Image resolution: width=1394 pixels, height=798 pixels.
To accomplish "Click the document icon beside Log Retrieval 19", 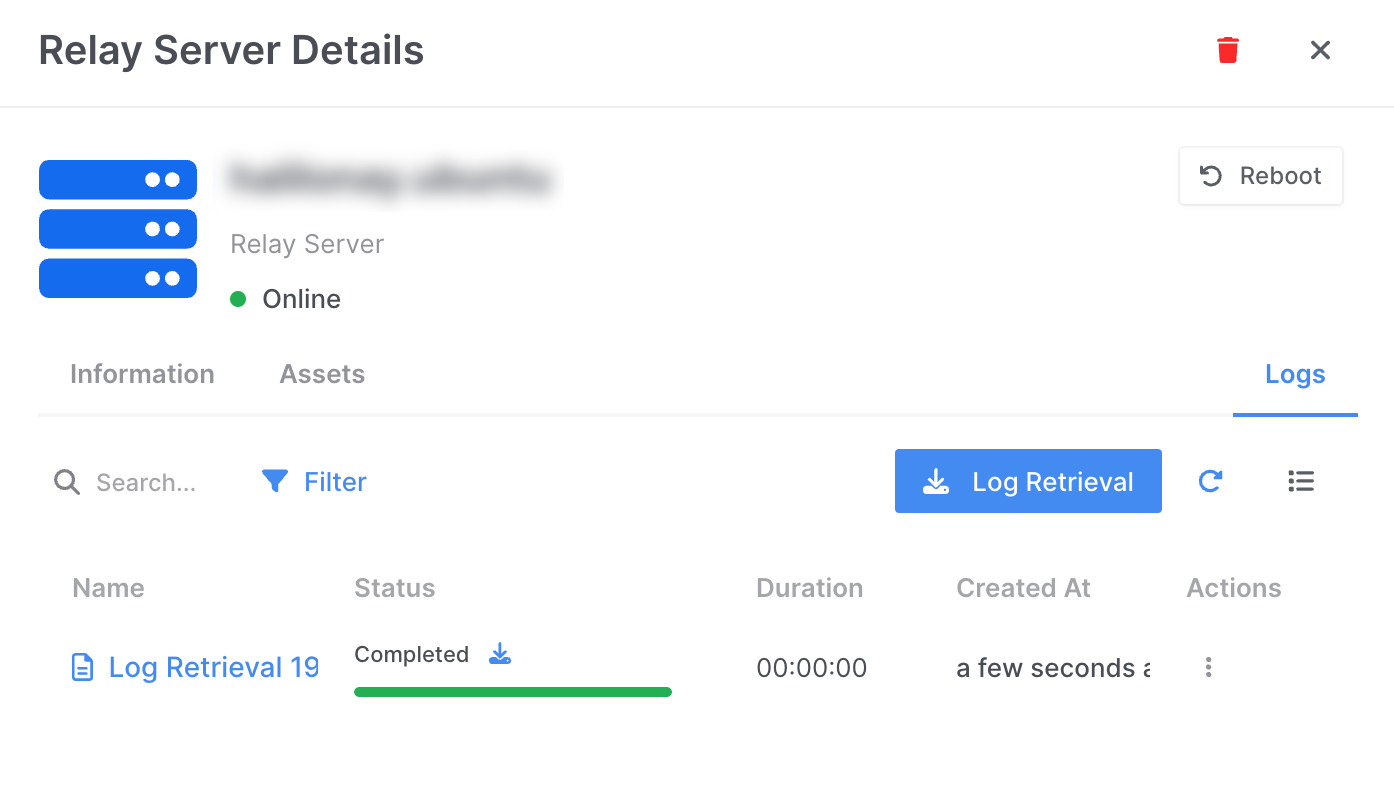I will (x=82, y=667).
